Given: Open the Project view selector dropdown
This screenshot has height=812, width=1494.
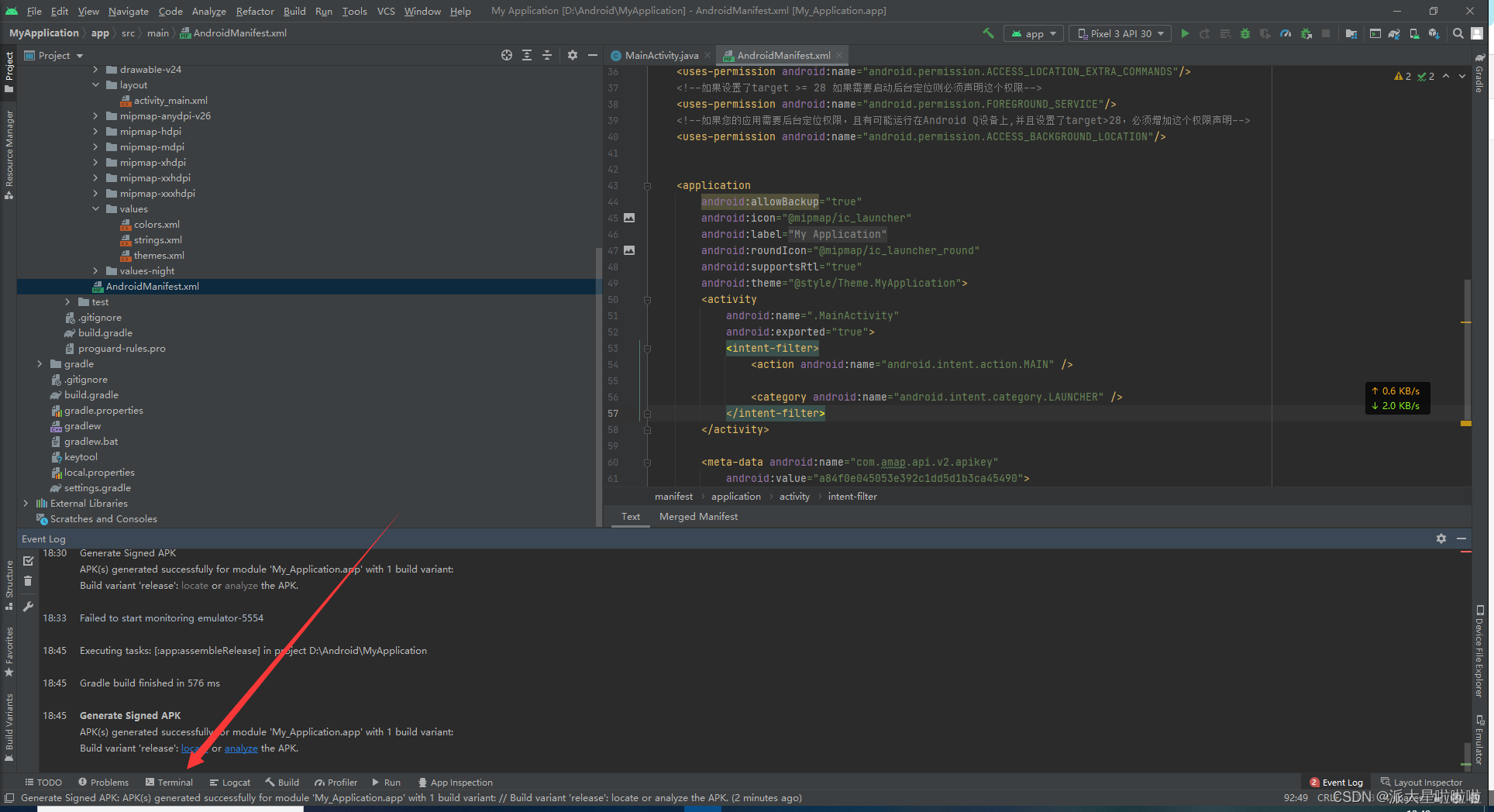Looking at the screenshot, I should click(x=54, y=55).
